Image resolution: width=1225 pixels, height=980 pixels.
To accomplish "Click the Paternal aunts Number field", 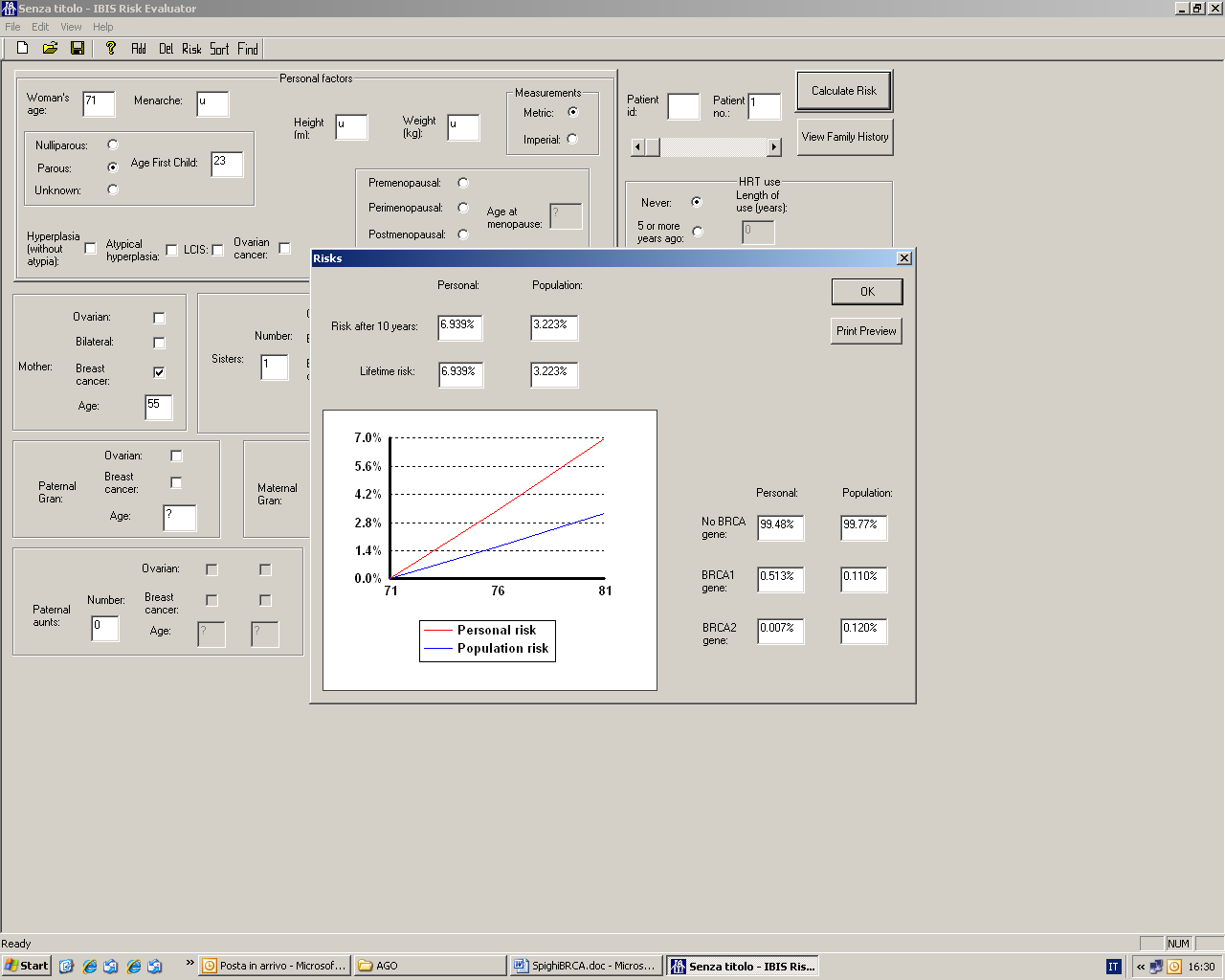I will click(105, 629).
